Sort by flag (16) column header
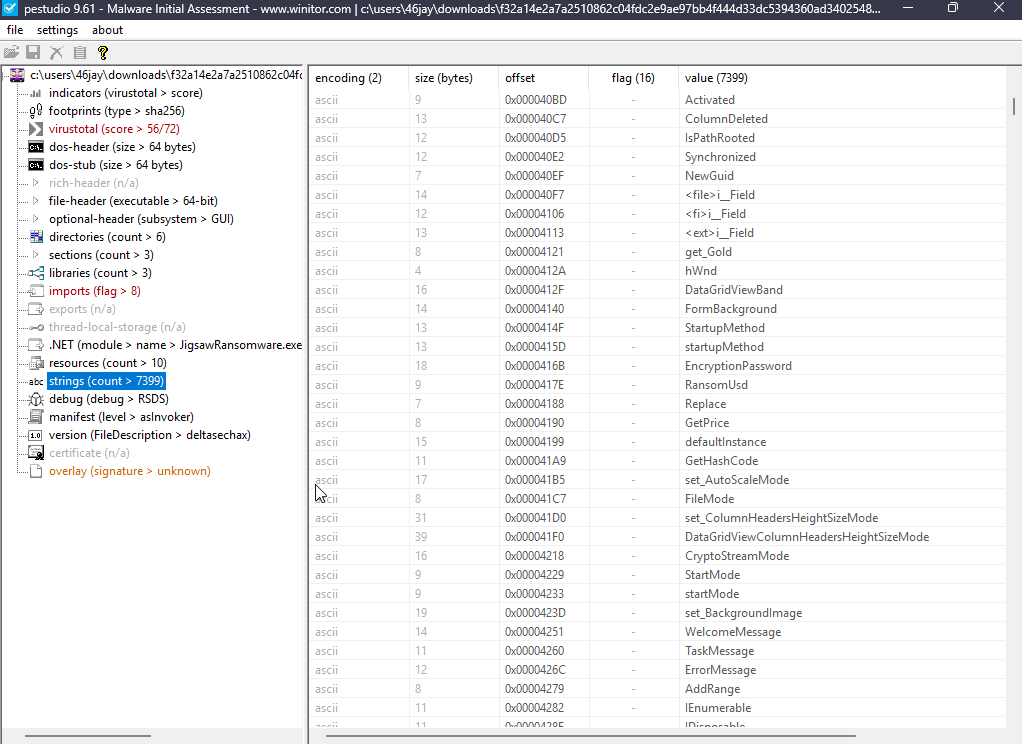Viewport: 1022px width, 744px height. (x=633, y=78)
